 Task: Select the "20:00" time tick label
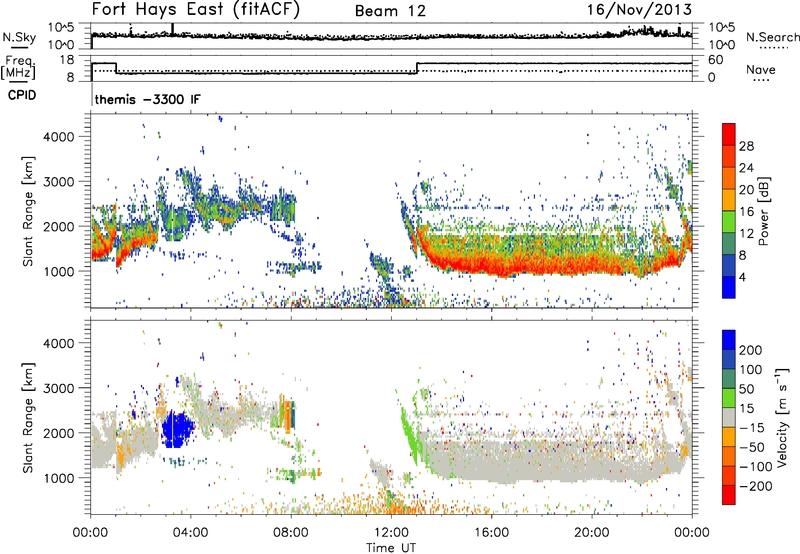(x=591, y=533)
